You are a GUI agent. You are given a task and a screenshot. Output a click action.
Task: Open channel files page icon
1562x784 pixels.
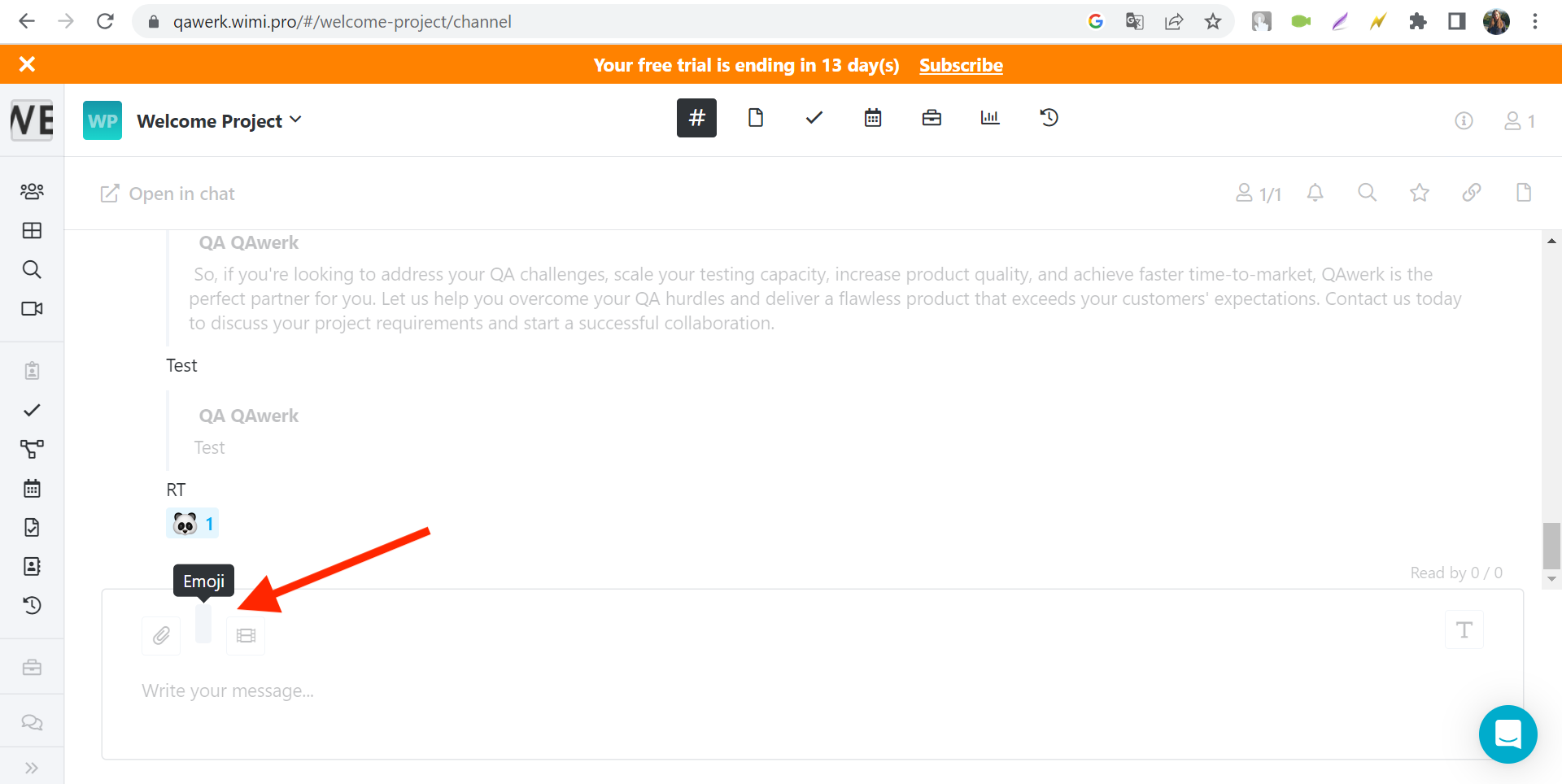pos(1524,193)
